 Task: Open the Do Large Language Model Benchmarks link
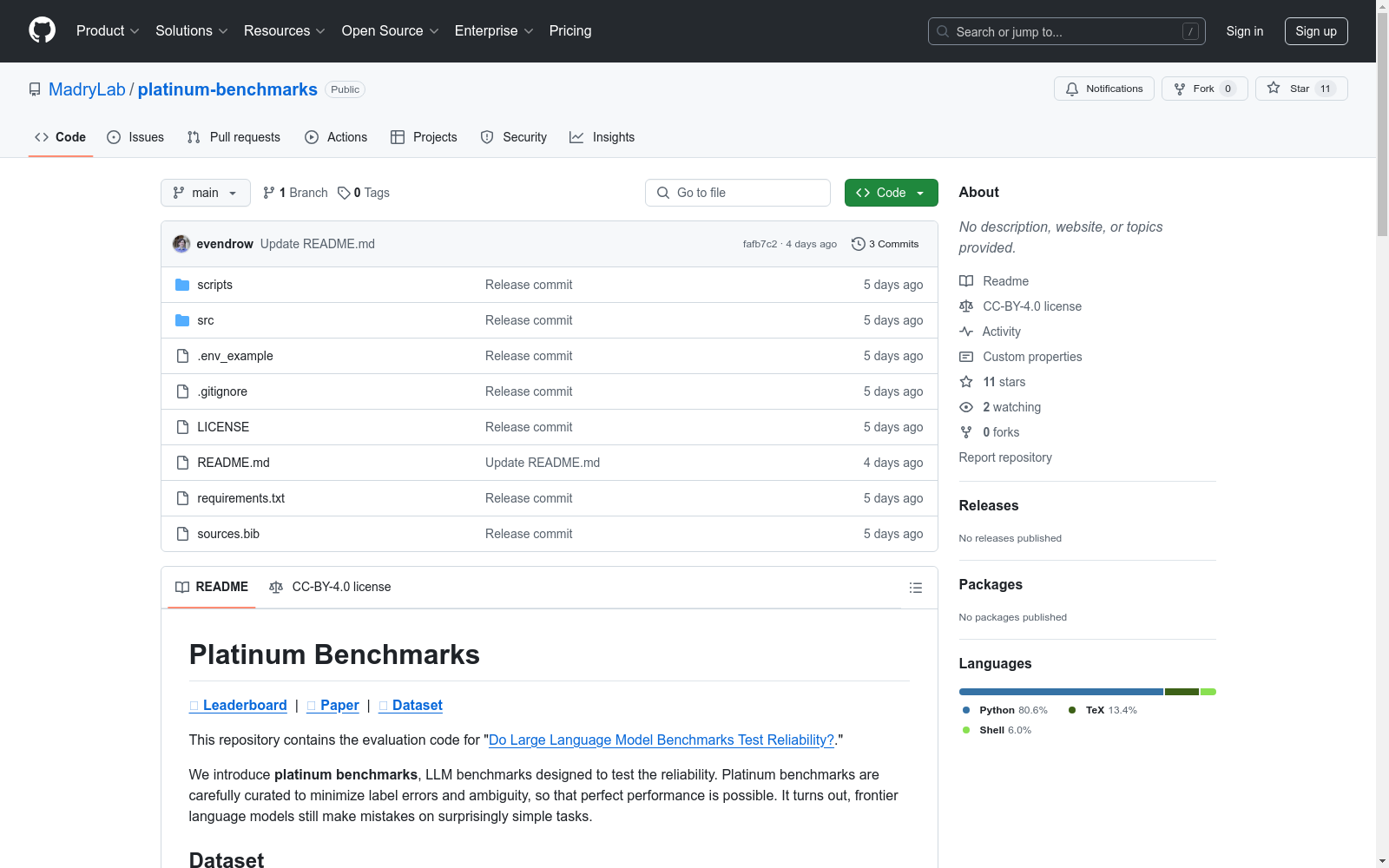tap(662, 740)
